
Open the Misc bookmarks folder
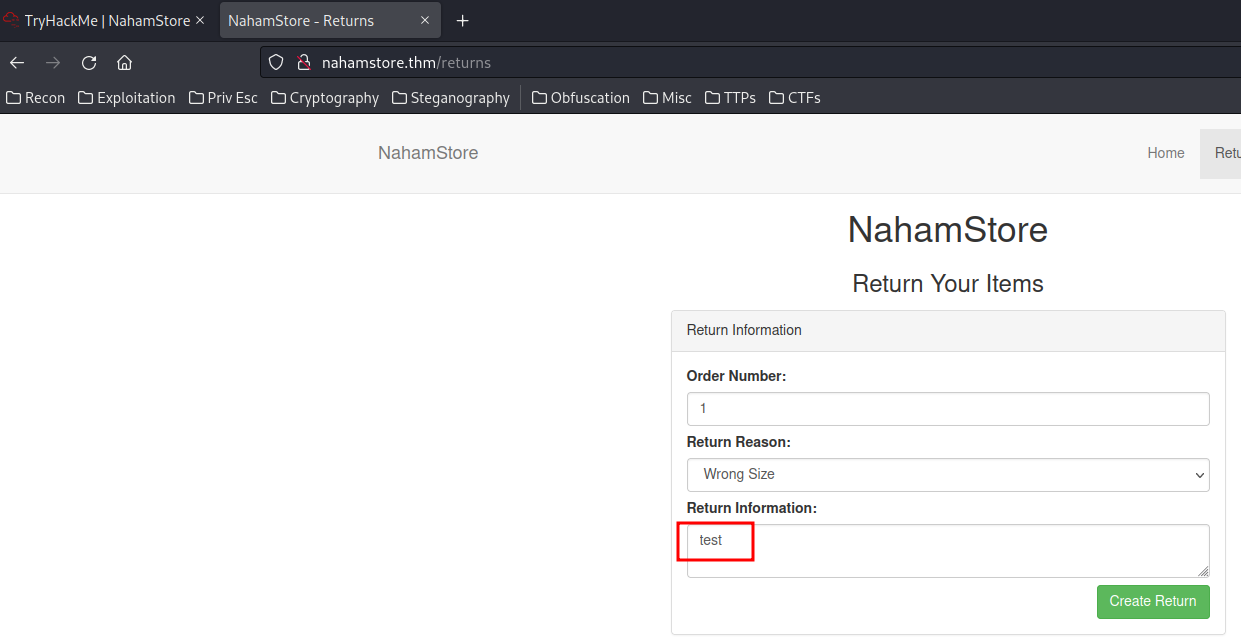667,98
